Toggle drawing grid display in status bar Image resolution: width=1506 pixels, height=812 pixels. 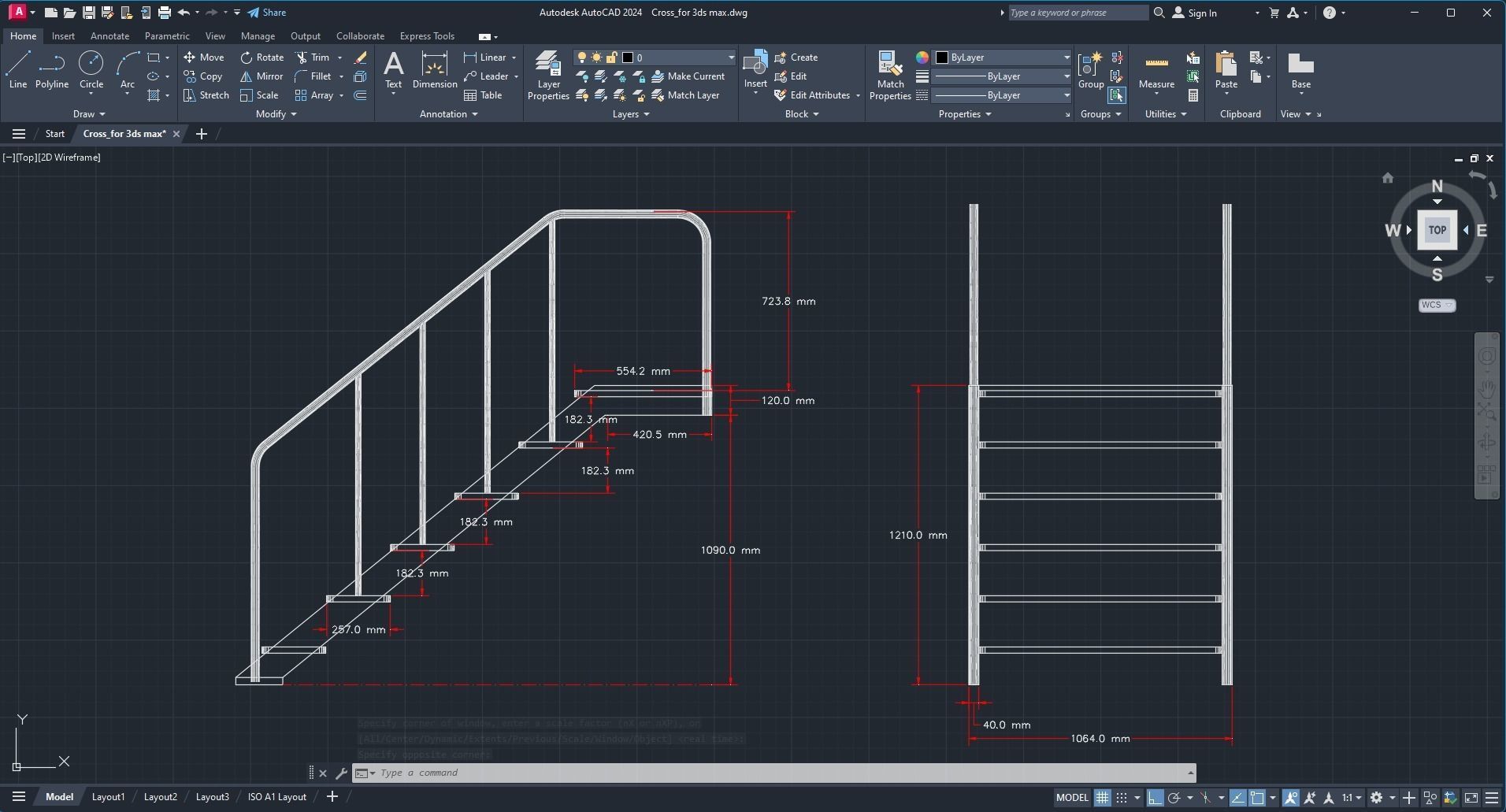point(1102,798)
